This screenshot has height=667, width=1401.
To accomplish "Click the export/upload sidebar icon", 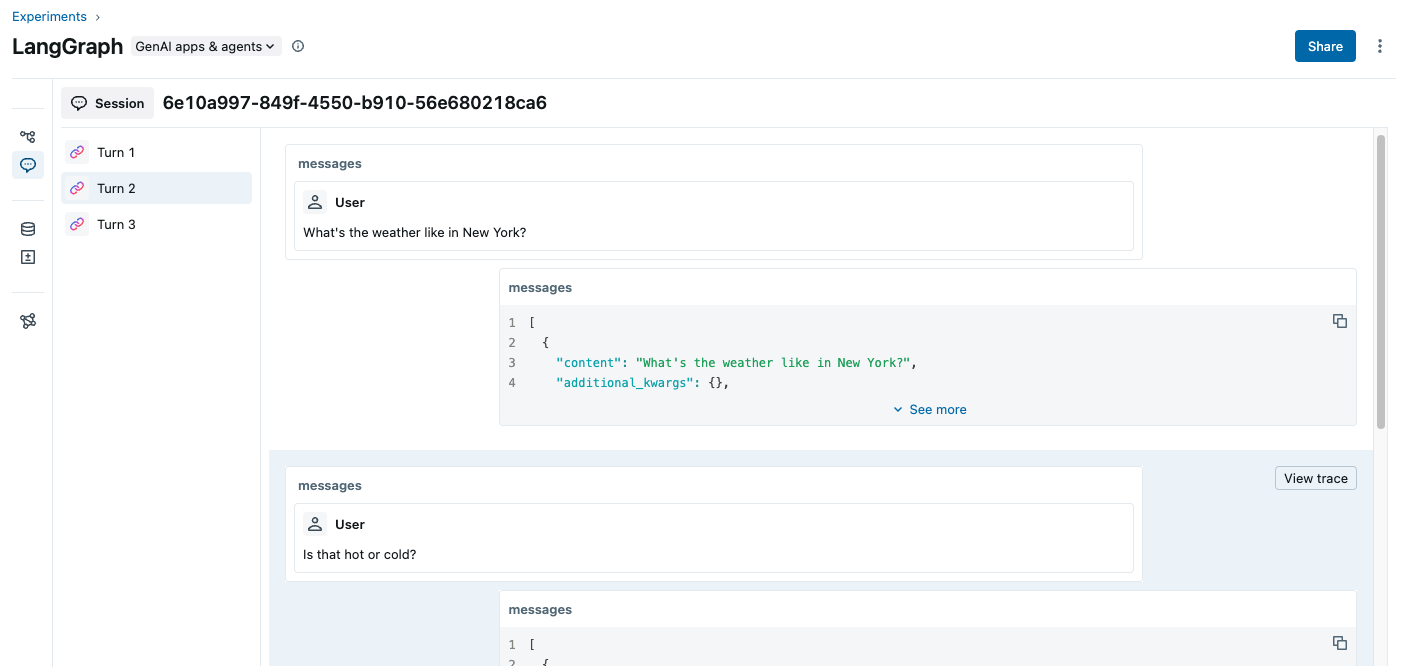I will pos(27,257).
